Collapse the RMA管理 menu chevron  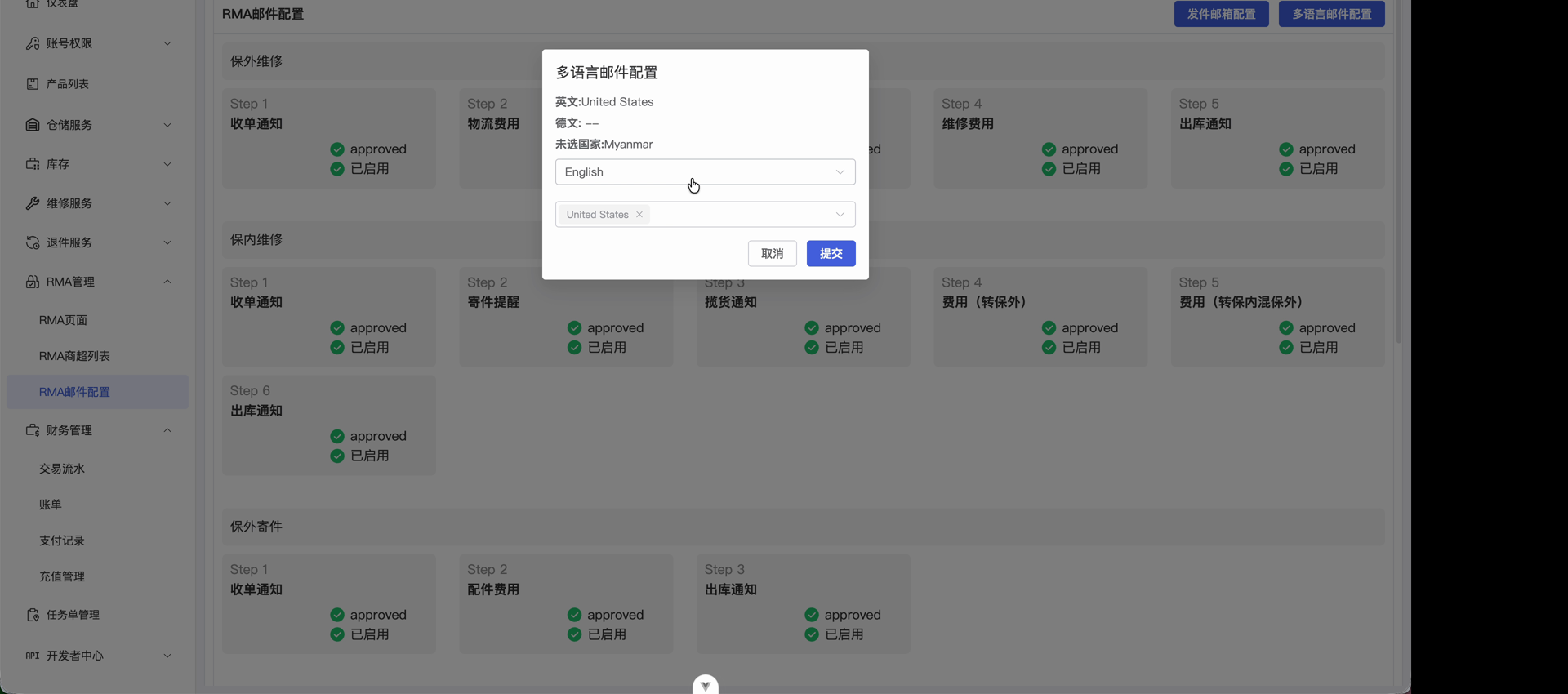click(167, 282)
